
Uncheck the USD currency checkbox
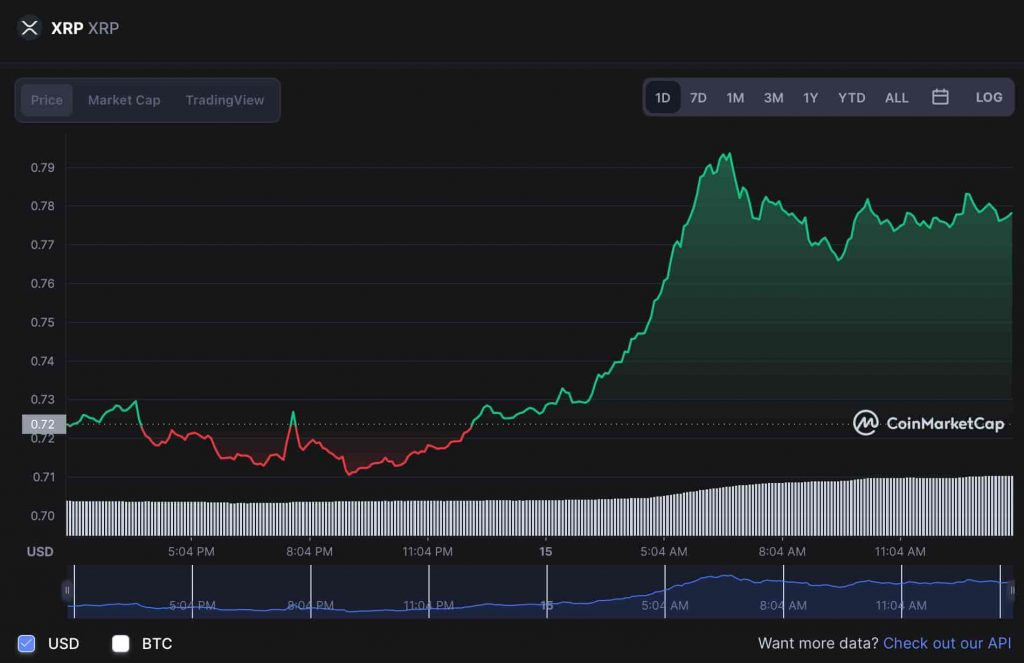[x=26, y=643]
